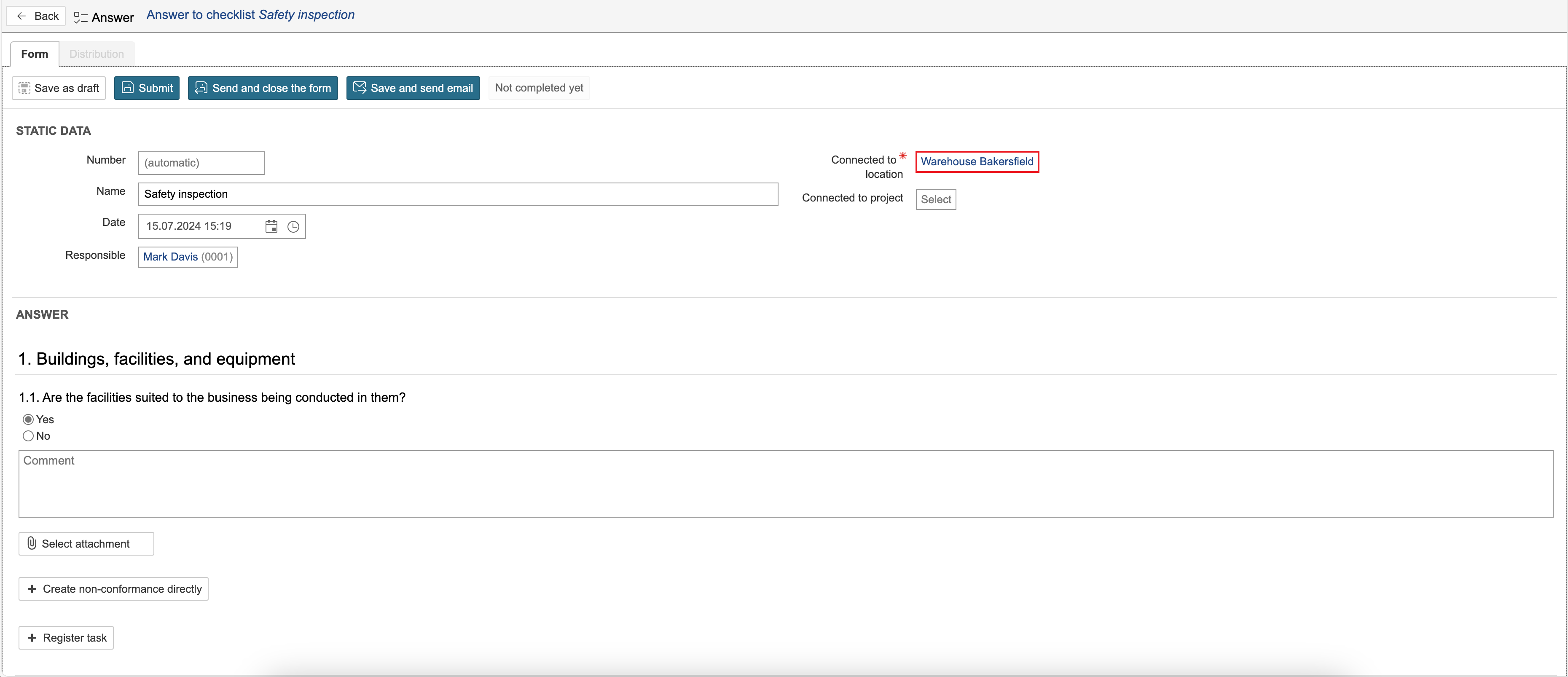
Task: Switch to the Form tab
Action: click(35, 54)
